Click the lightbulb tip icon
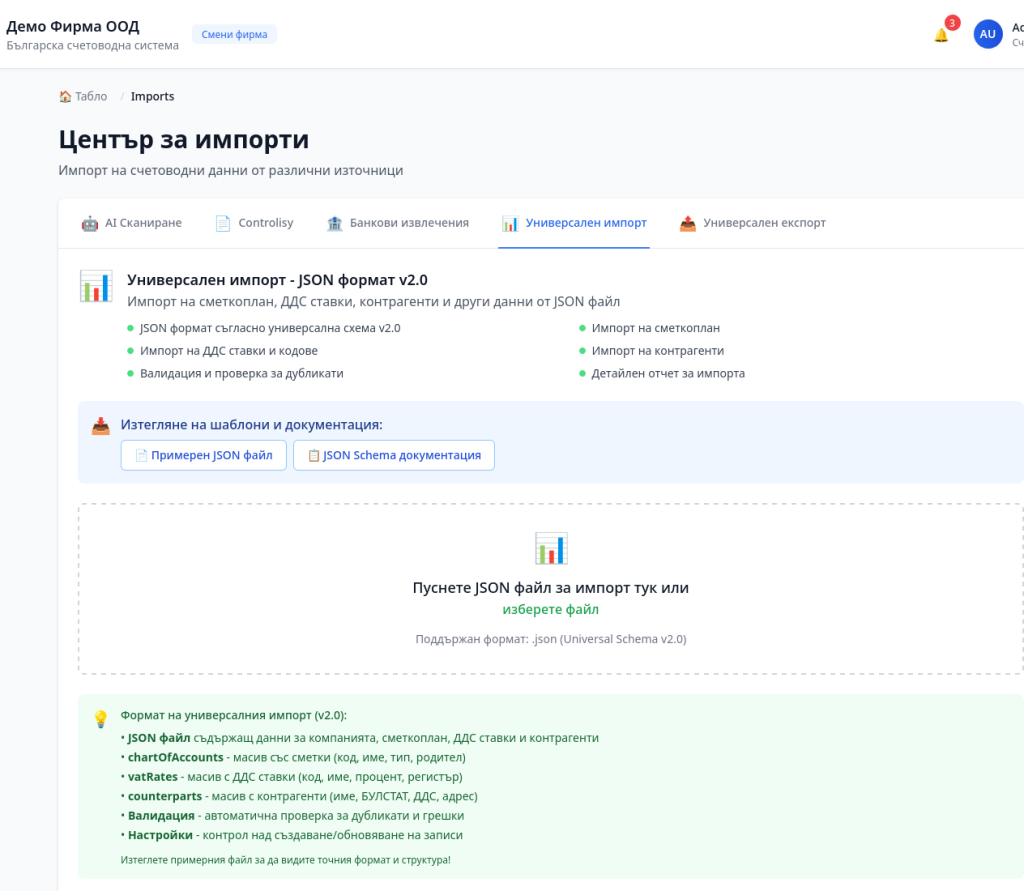This screenshot has width=1024, height=891. pos(101,718)
